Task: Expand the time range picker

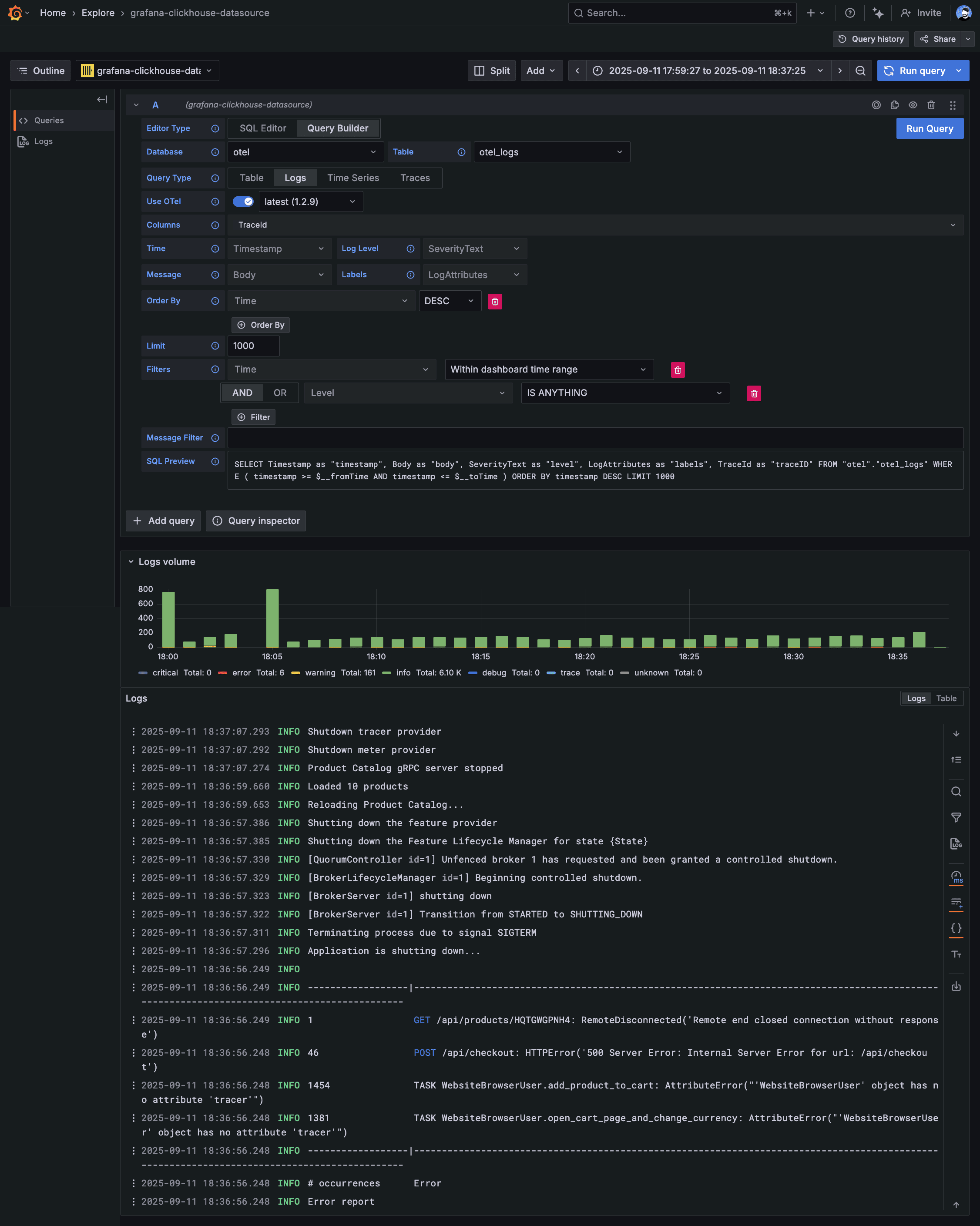Action: click(x=820, y=71)
